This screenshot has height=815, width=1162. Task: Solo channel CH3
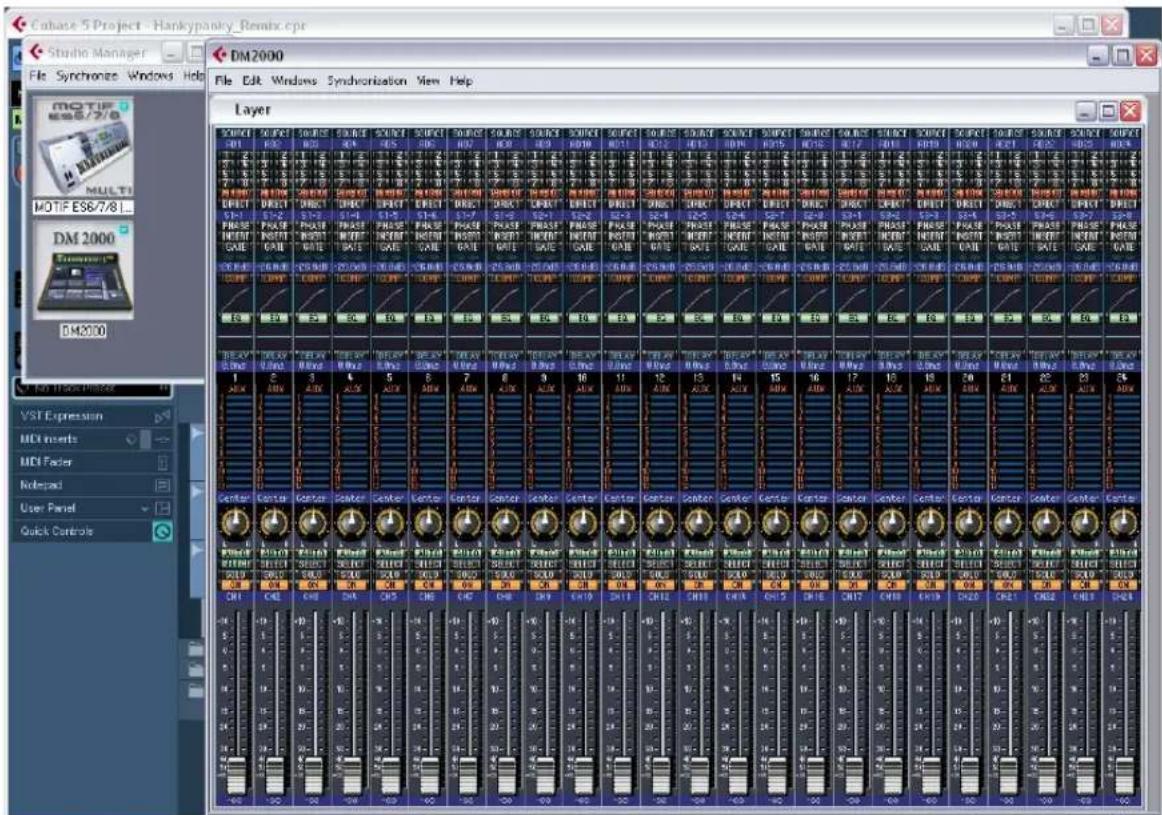[312, 575]
